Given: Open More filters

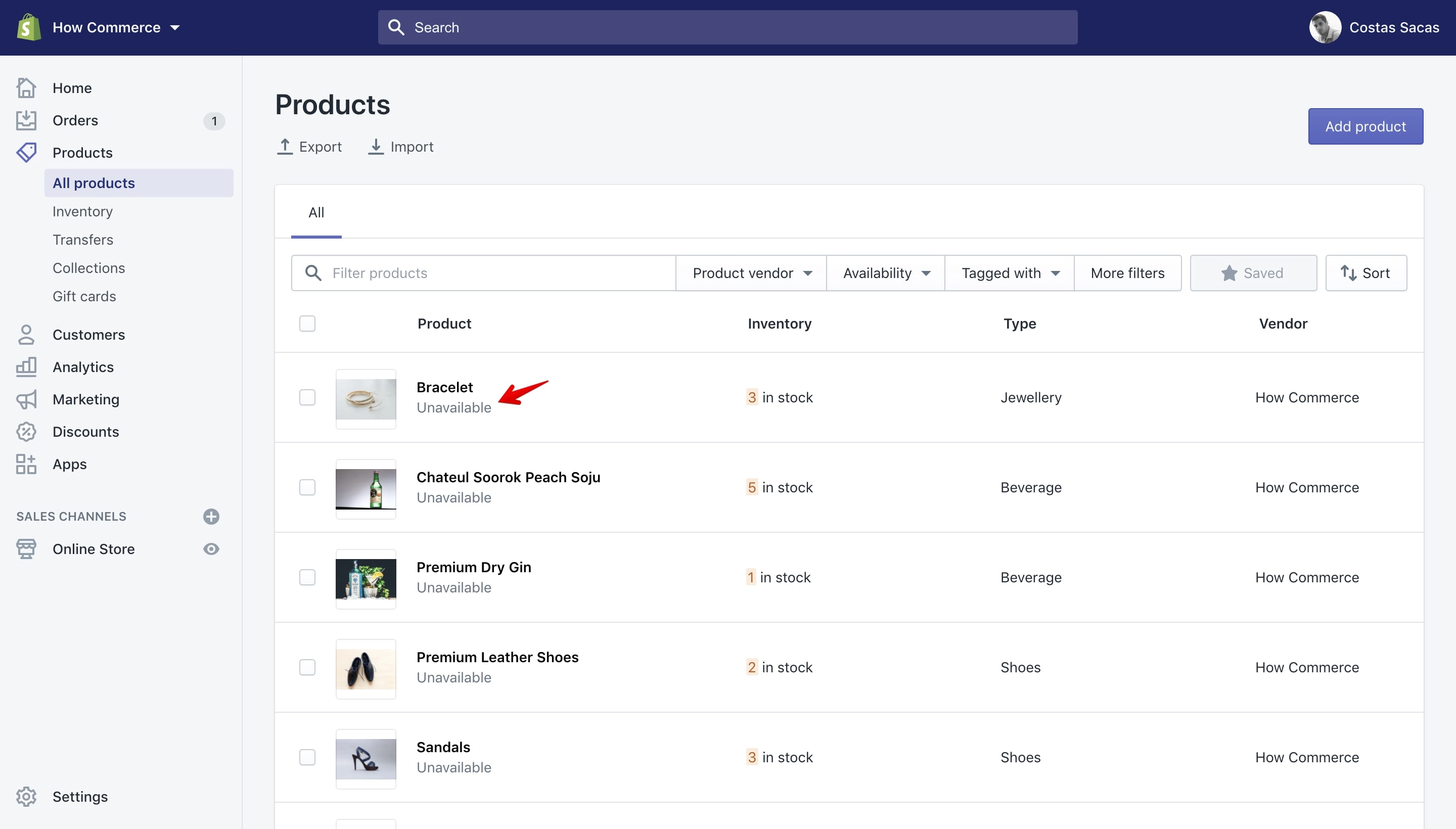Looking at the screenshot, I should tap(1127, 273).
